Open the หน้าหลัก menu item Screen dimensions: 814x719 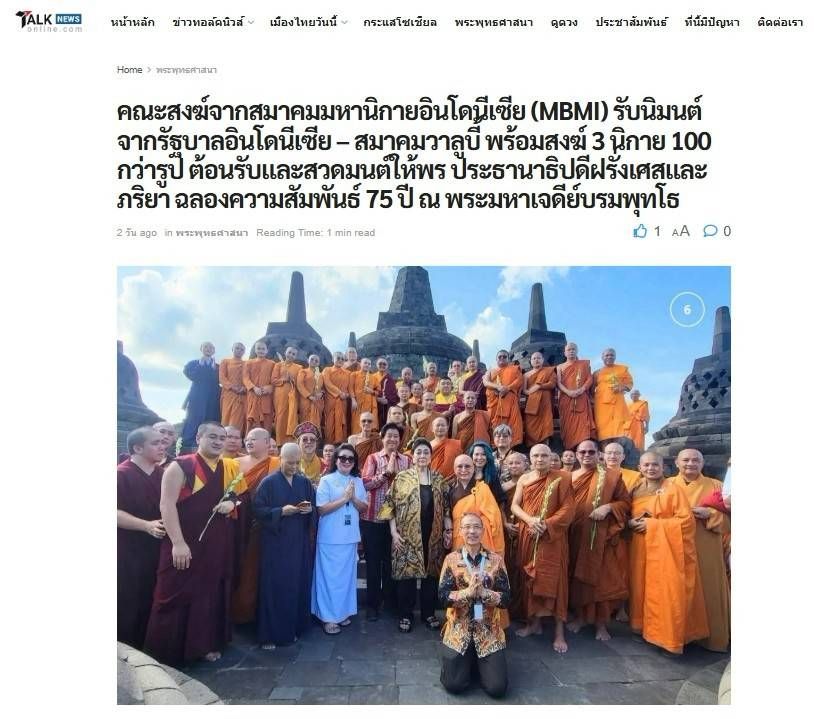point(132,22)
